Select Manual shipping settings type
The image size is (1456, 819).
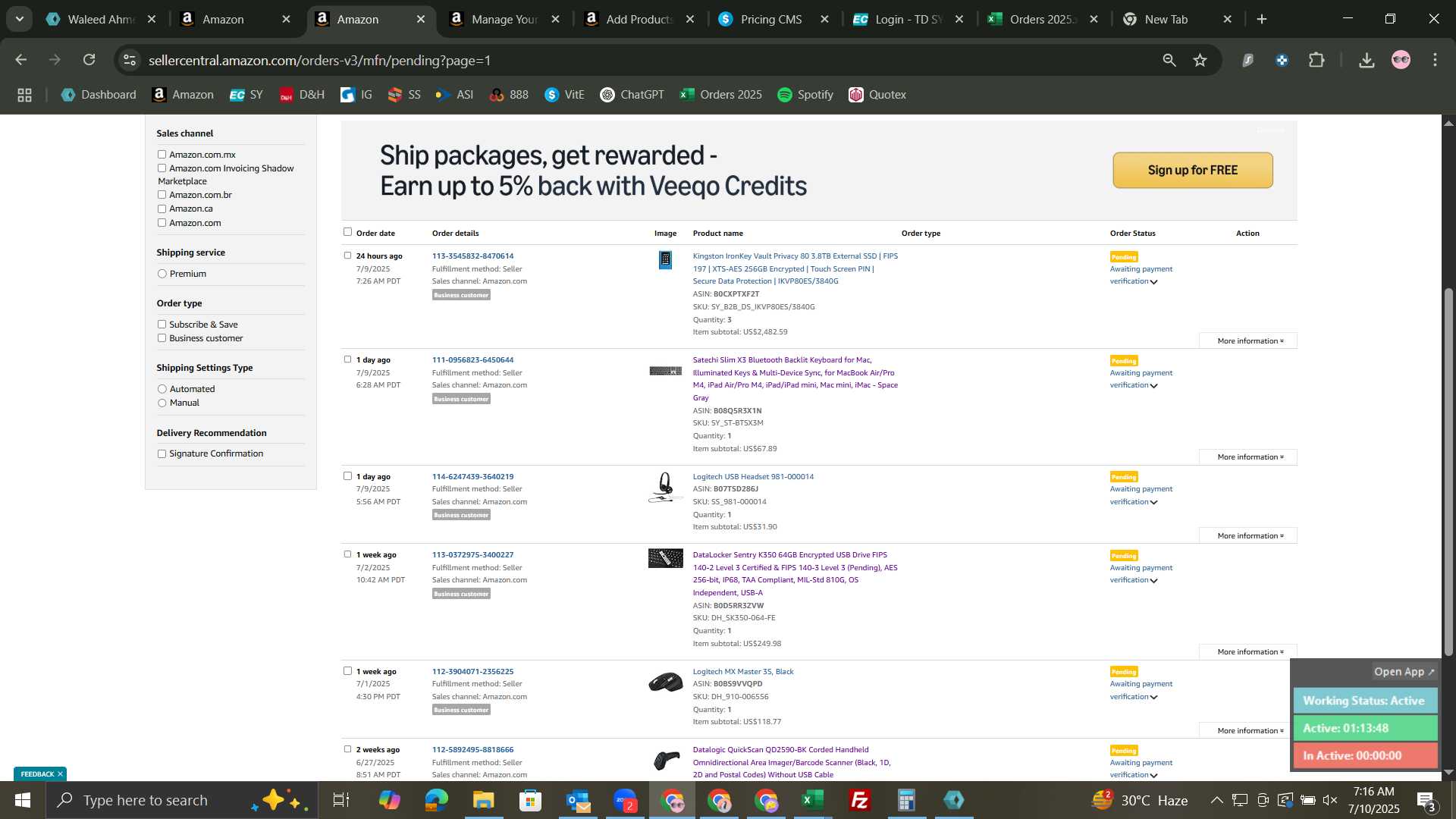(162, 403)
